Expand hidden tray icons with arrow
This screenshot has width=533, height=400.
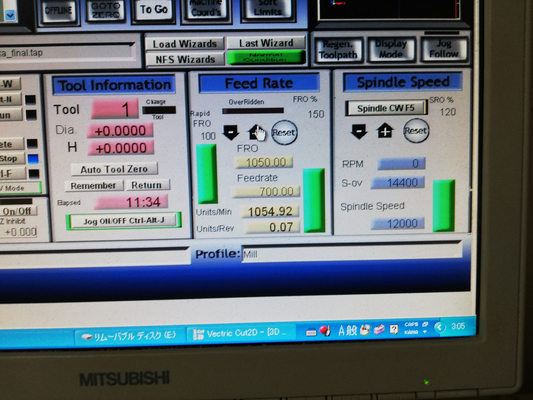[440, 327]
